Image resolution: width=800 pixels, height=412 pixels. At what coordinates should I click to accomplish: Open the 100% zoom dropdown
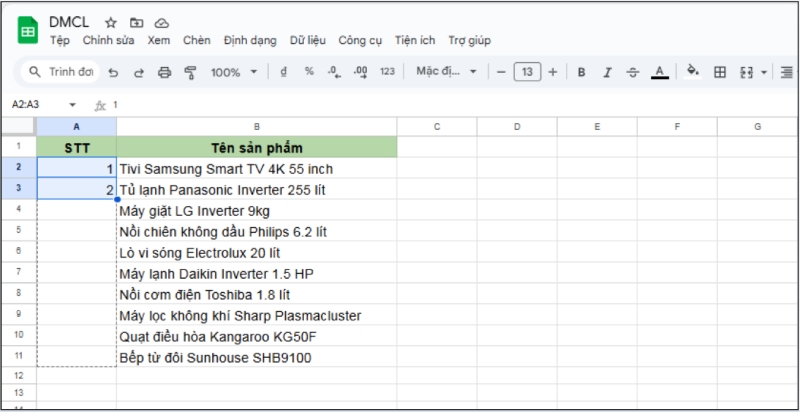[x=234, y=72]
